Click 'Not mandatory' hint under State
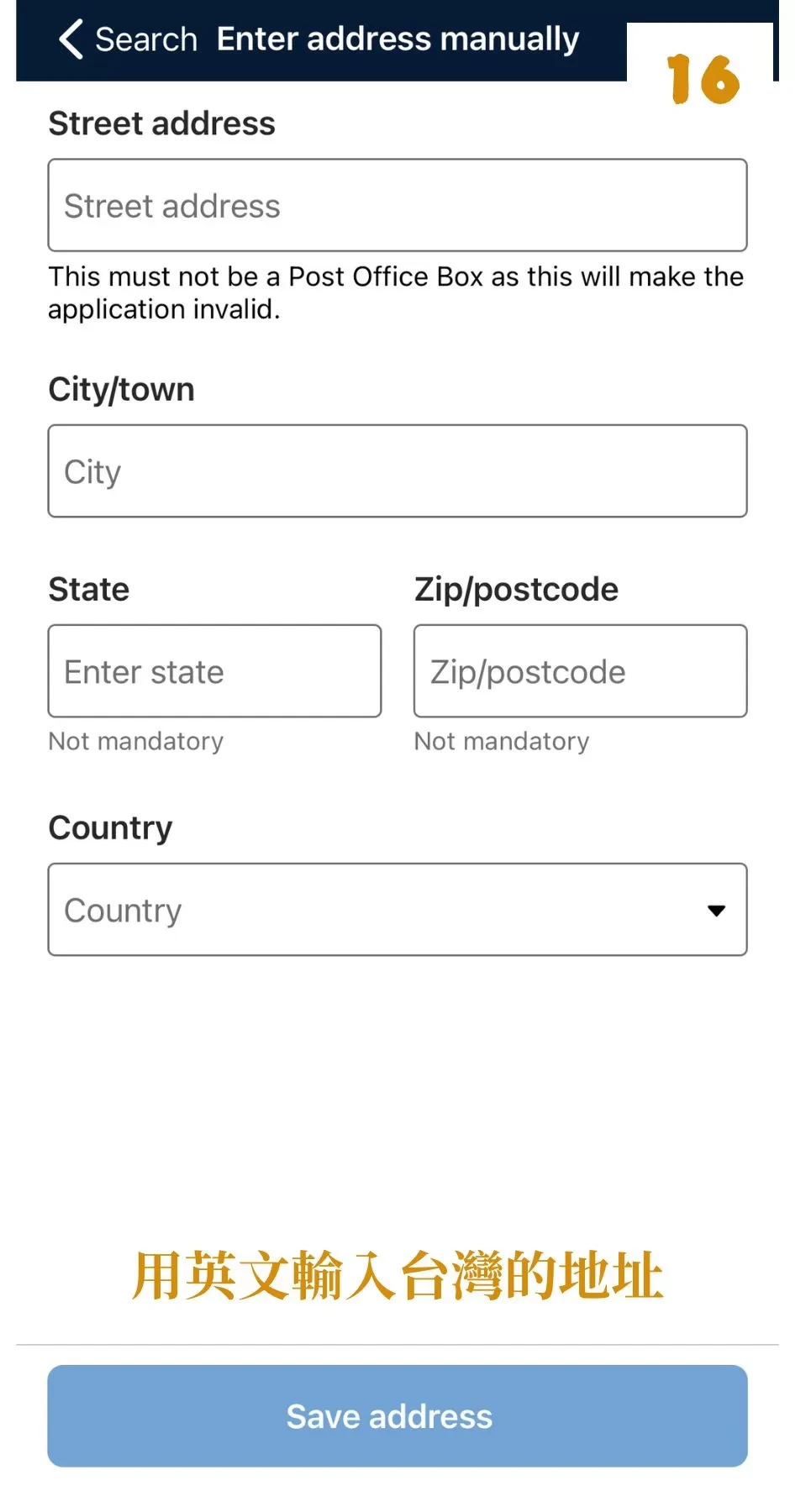 pyautogui.click(x=136, y=741)
